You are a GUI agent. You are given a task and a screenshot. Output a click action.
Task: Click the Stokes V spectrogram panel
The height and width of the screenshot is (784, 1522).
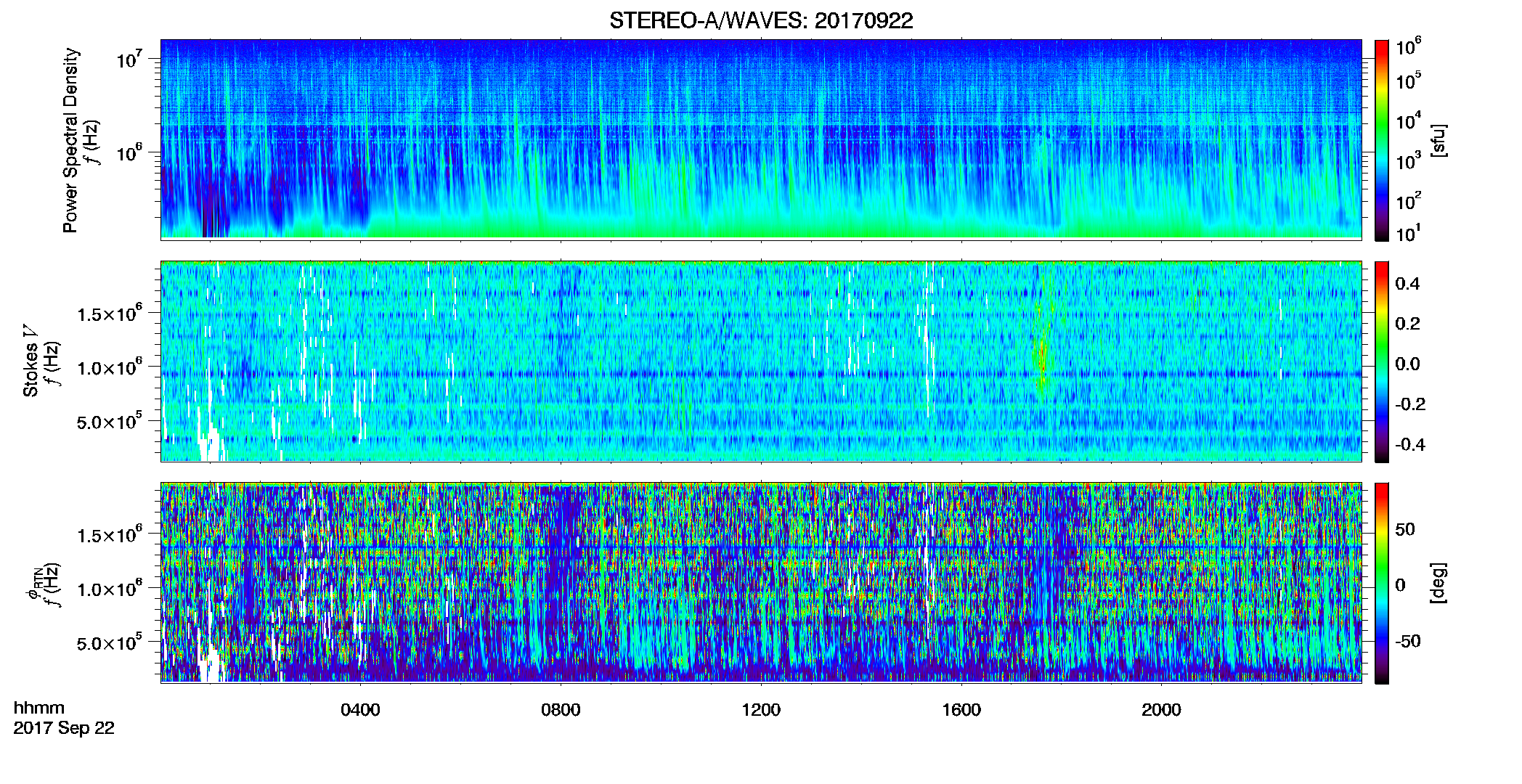tap(761, 362)
